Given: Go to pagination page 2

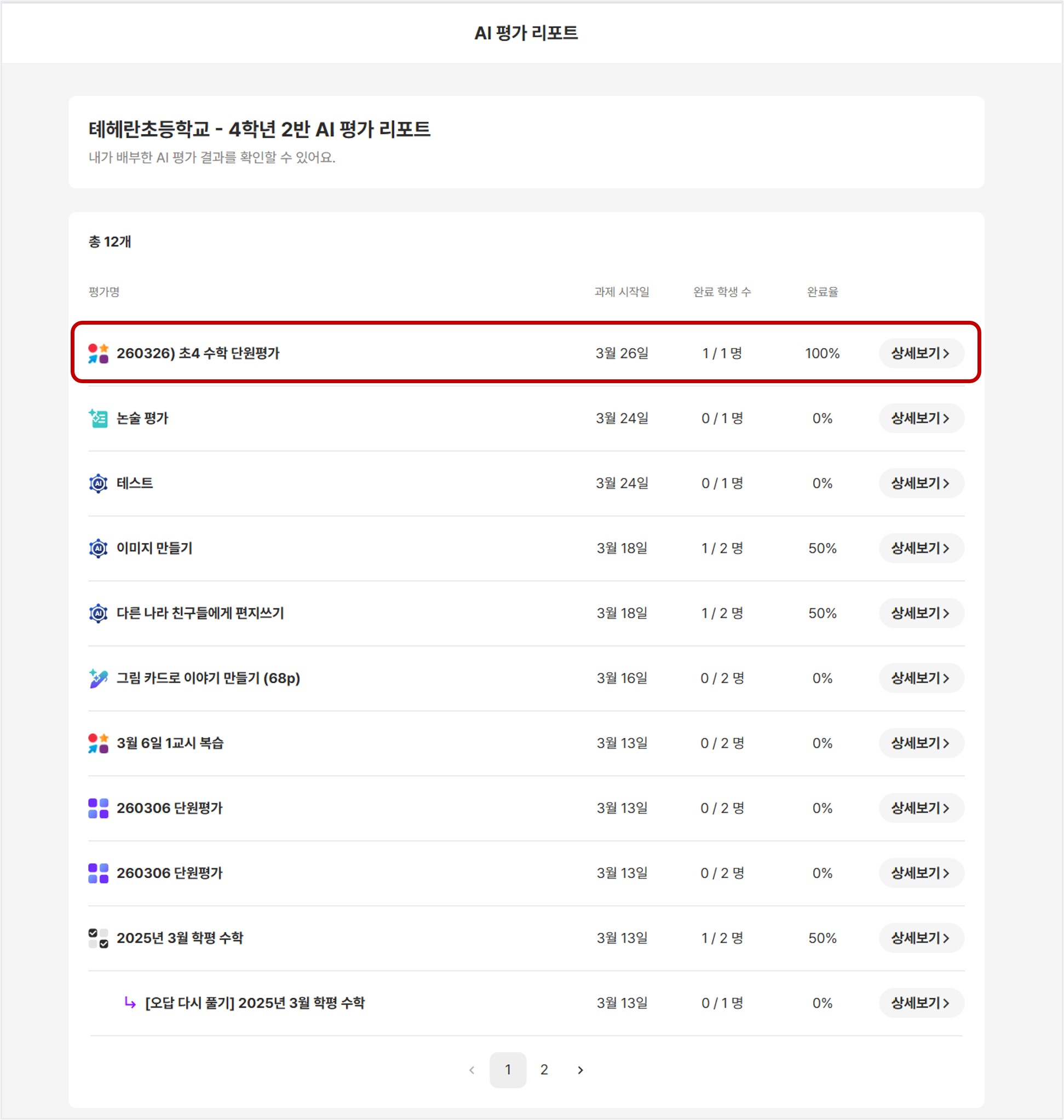Looking at the screenshot, I should 544,1070.
